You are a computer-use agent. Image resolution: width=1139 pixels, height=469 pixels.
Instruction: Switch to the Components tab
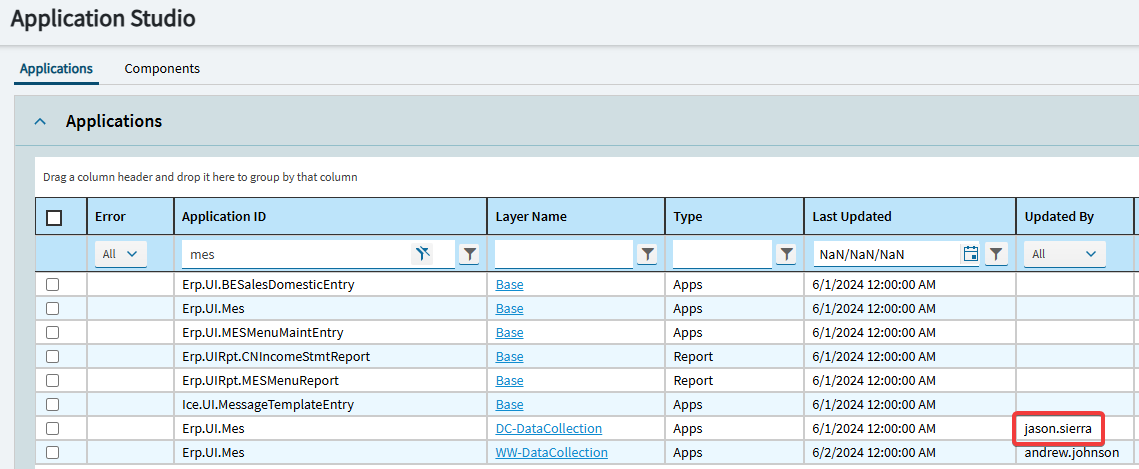click(x=162, y=69)
